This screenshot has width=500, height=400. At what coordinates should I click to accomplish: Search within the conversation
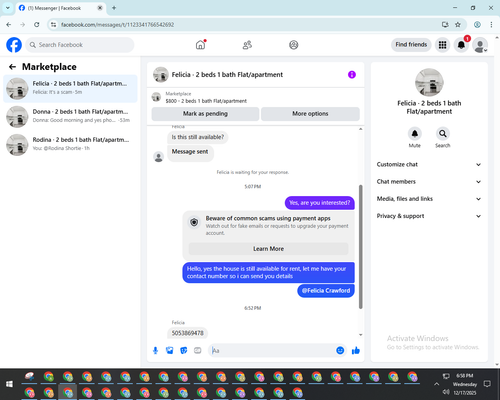(x=442, y=134)
